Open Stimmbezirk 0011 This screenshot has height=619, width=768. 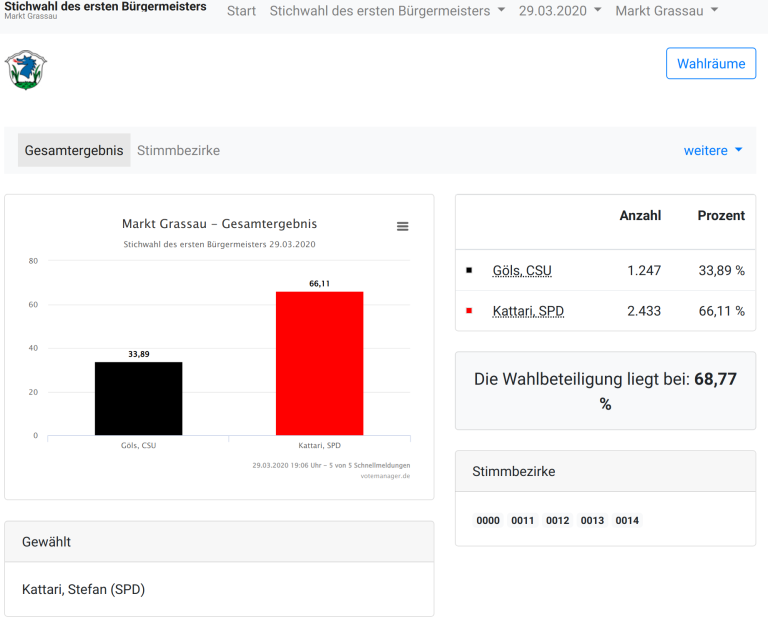(523, 521)
